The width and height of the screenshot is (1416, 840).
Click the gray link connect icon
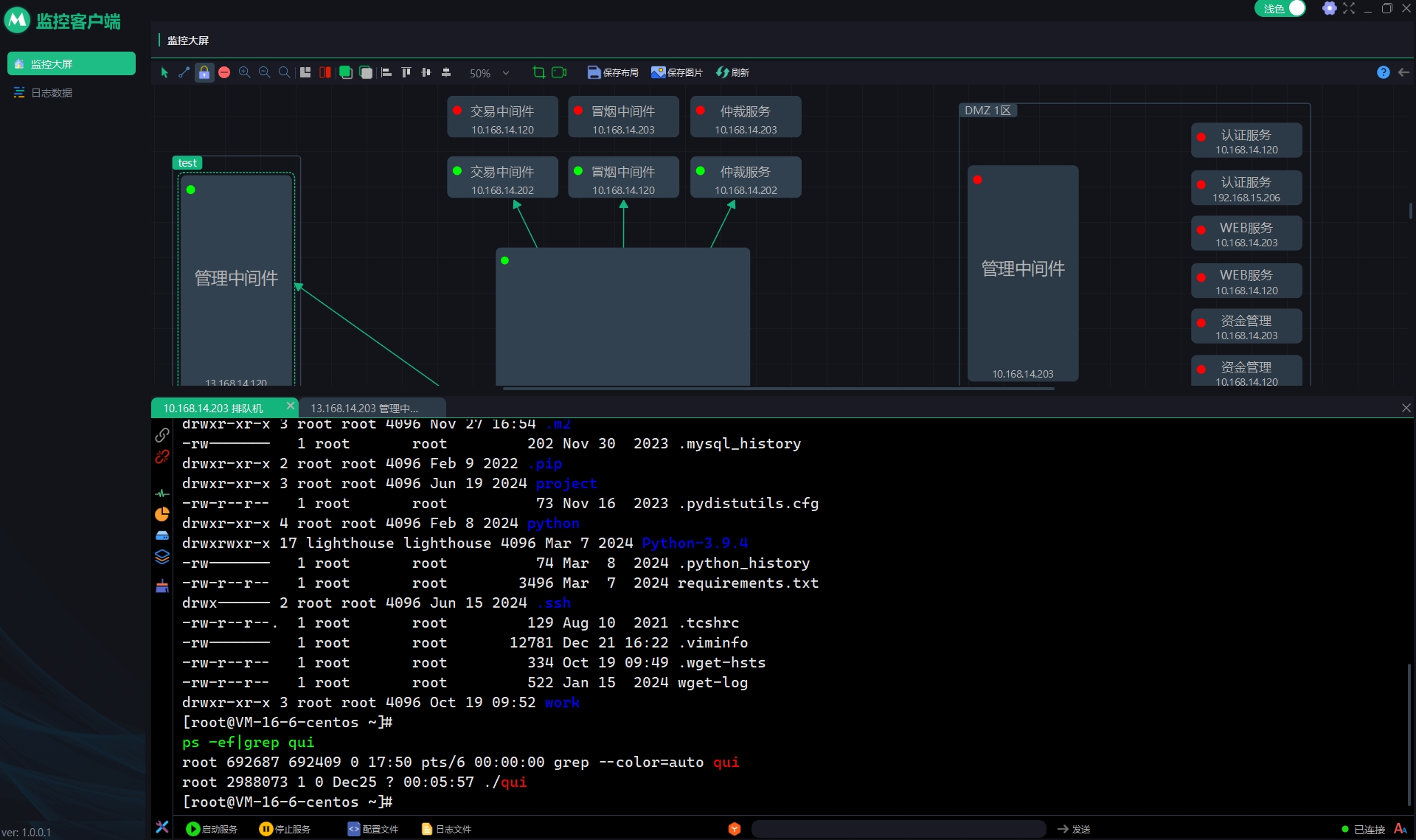[162, 435]
